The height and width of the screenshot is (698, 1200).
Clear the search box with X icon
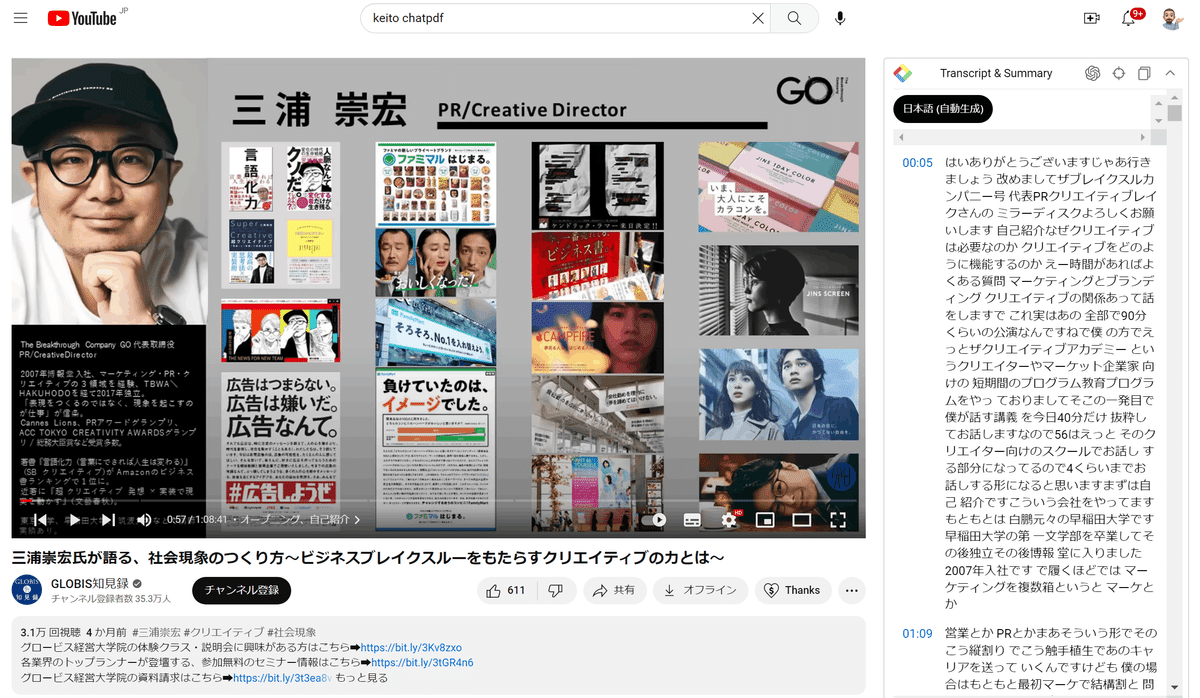pos(758,18)
